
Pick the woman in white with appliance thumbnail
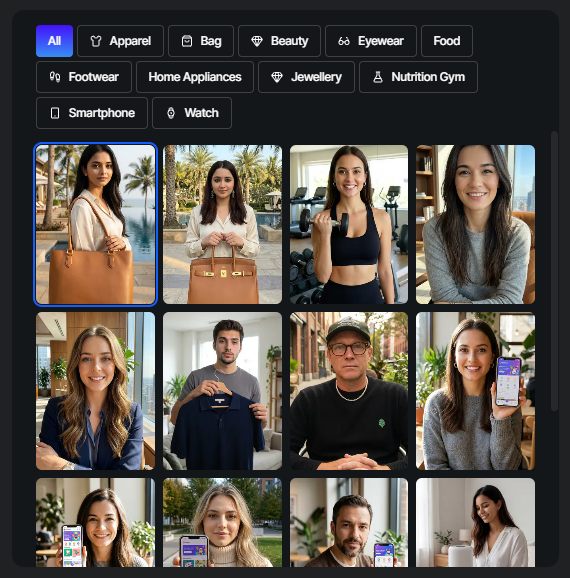(475, 522)
